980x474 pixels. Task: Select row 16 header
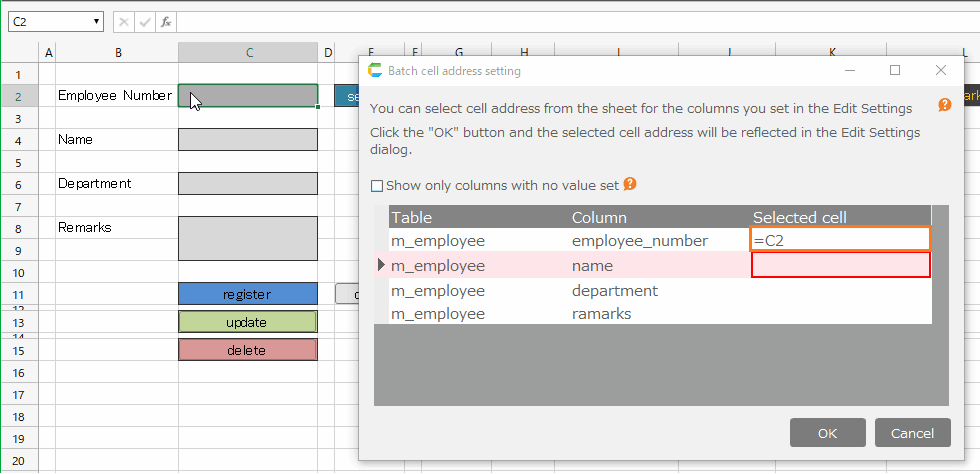[x=18, y=373]
